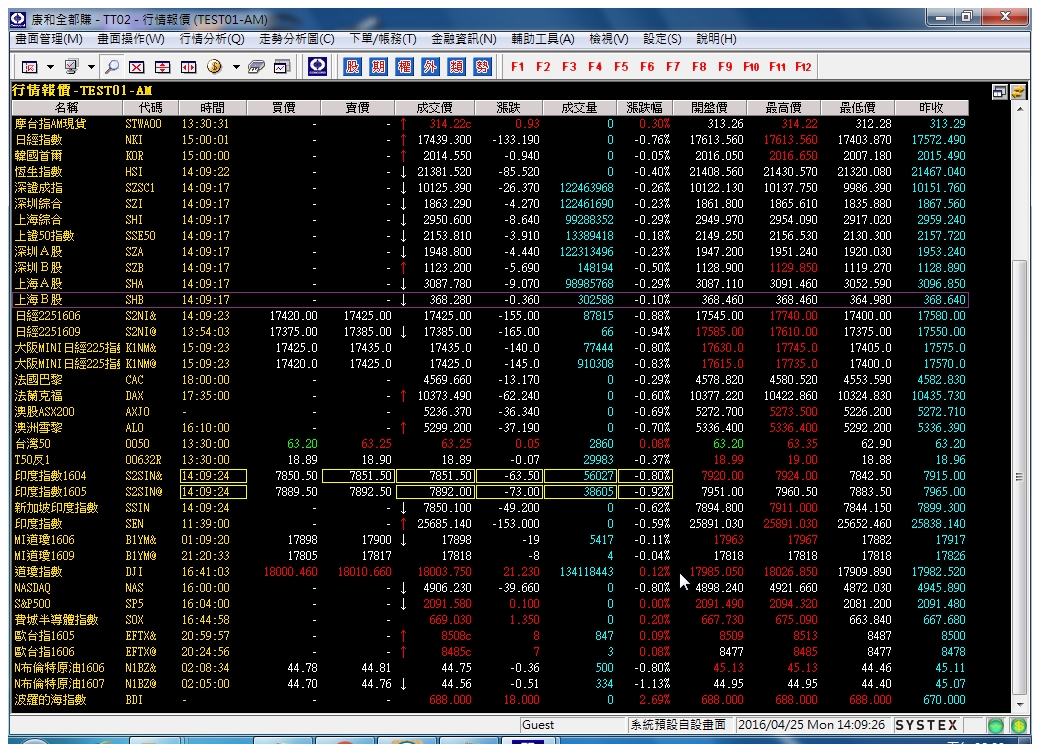This screenshot has width=1040, height=744.
Task: Click the Concord logo toolbar icon
Action: (x=318, y=66)
